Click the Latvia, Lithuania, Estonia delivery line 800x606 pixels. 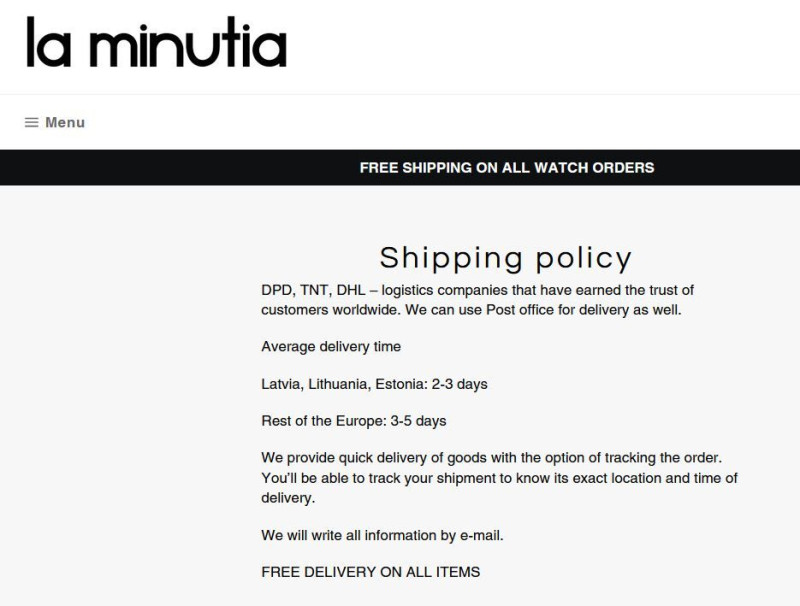pos(374,384)
